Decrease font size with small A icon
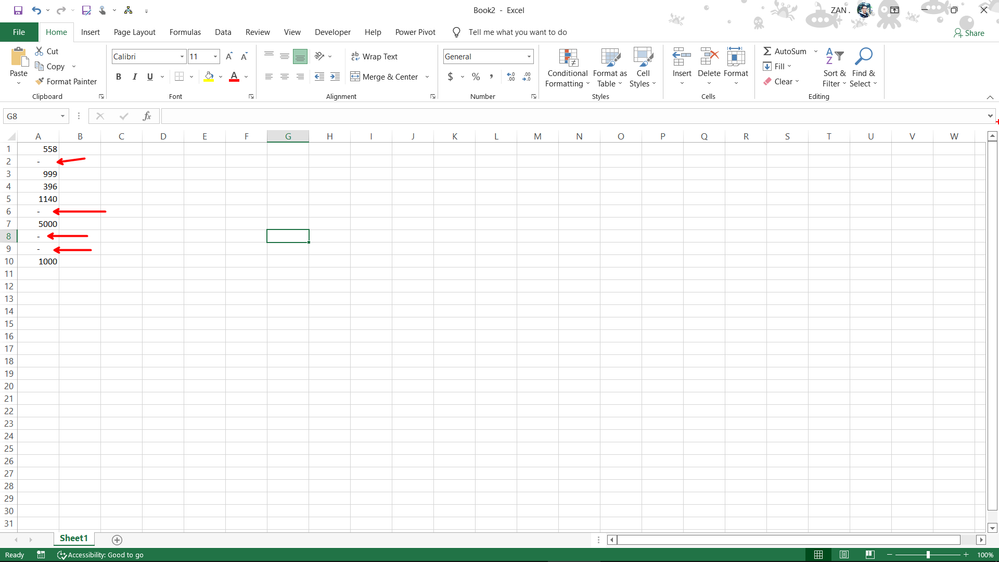The image size is (999, 562). coord(244,57)
